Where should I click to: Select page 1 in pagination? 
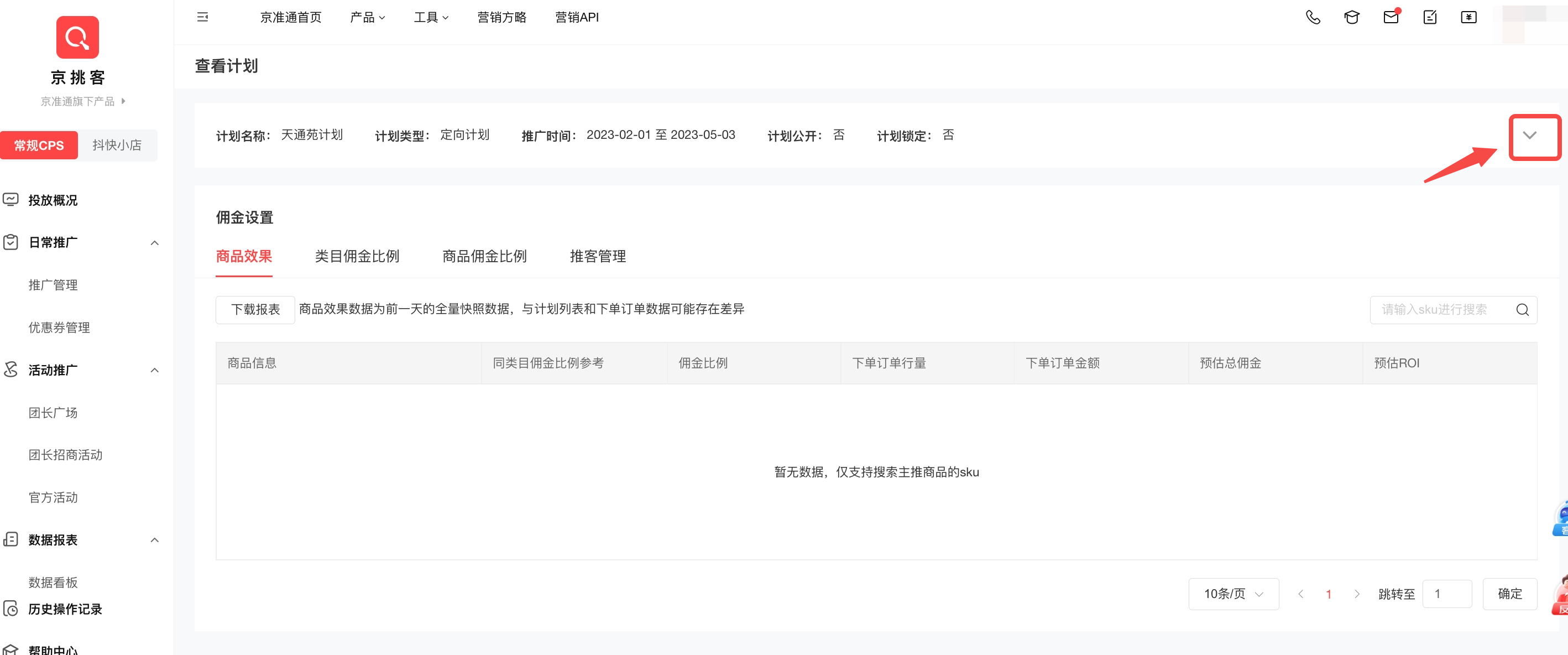pyautogui.click(x=1328, y=594)
